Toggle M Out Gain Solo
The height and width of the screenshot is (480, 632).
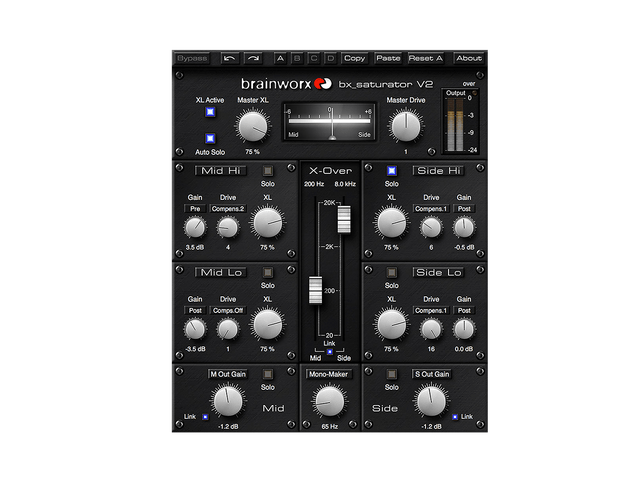coord(268,374)
